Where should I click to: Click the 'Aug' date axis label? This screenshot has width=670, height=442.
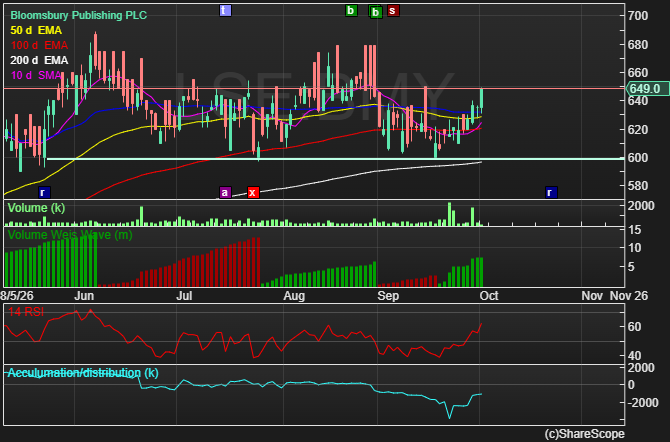[x=294, y=296]
